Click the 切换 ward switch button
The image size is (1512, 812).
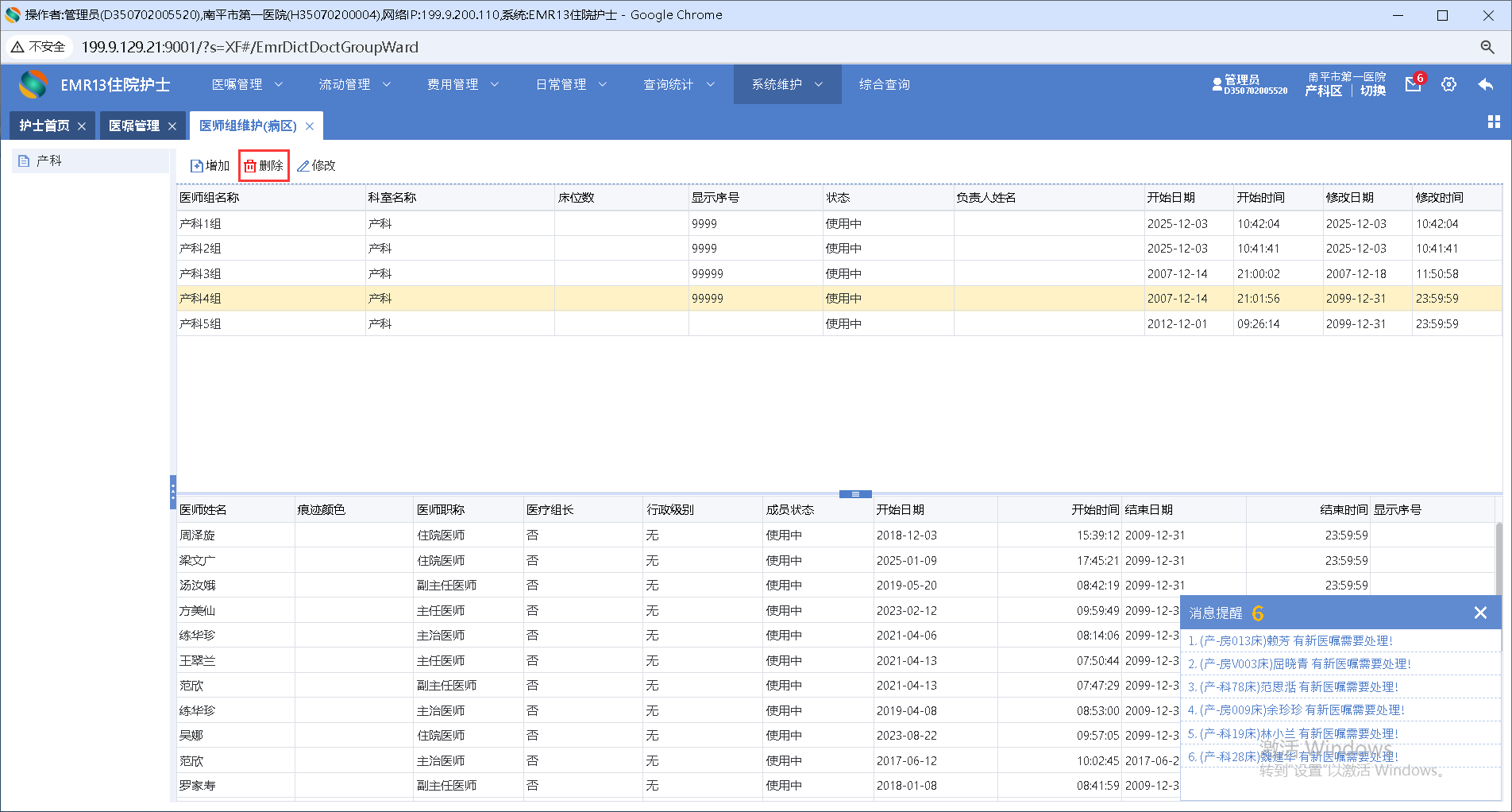pyautogui.click(x=1372, y=91)
